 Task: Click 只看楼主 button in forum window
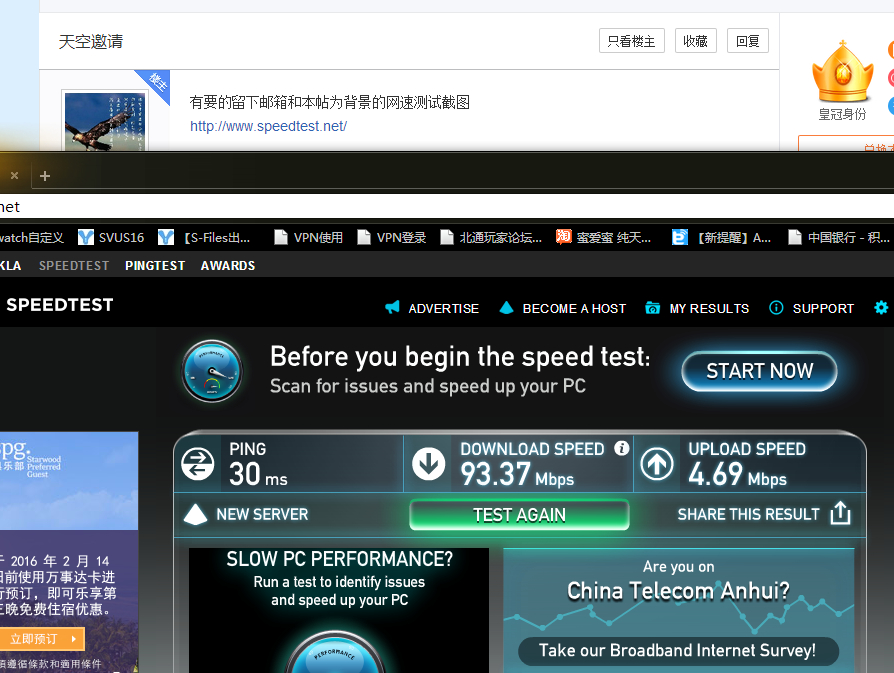632,41
